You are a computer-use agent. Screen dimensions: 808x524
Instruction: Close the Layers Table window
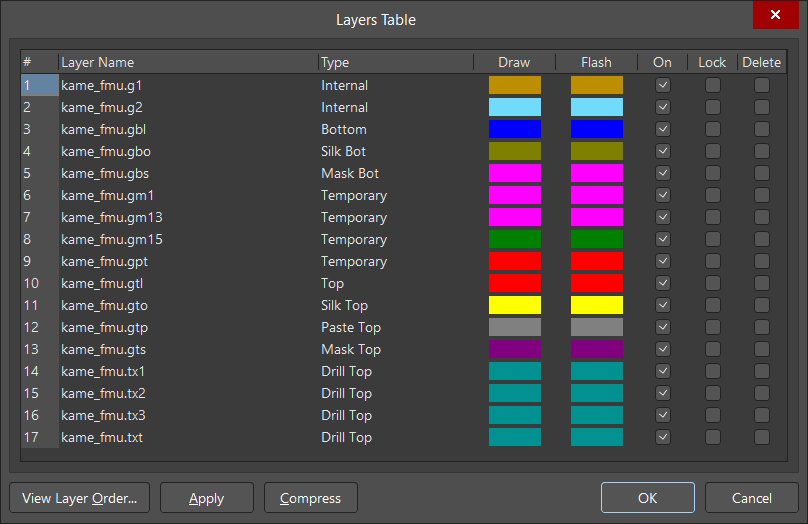click(776, 15)
